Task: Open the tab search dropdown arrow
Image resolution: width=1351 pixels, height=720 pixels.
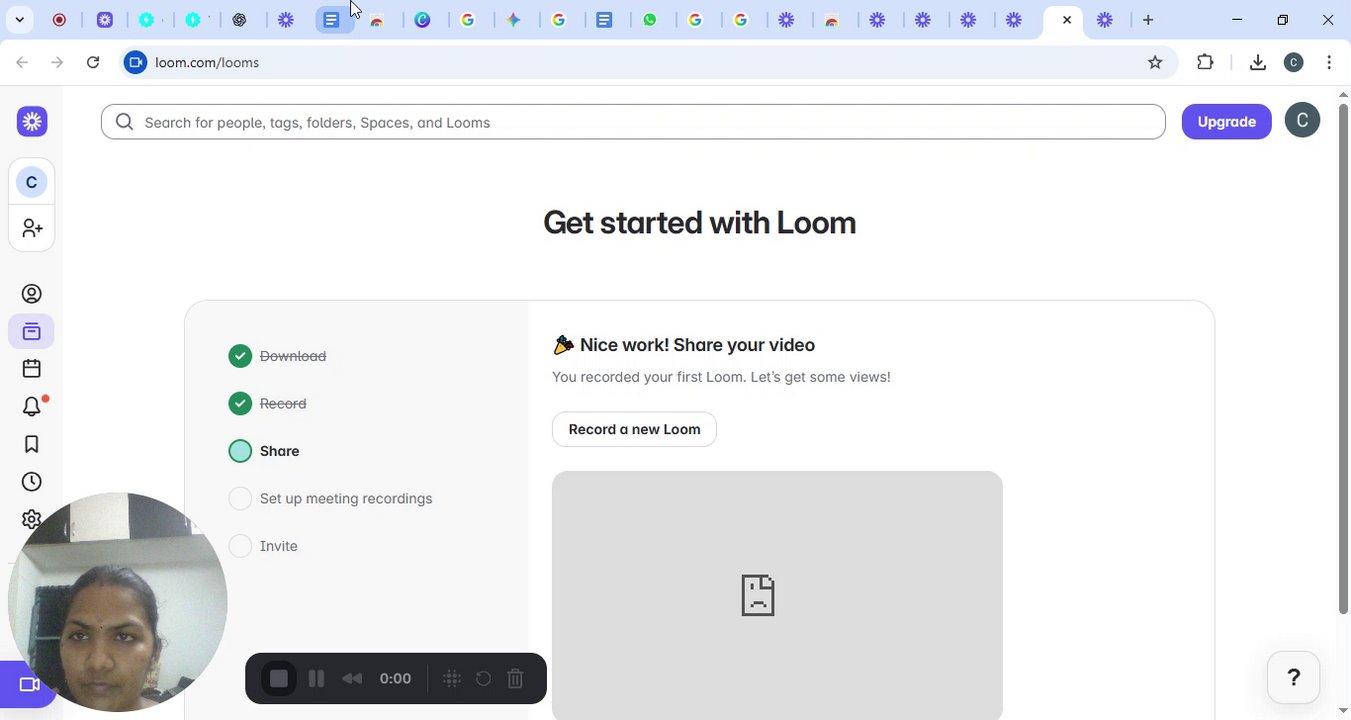Action: coord(19,20)
